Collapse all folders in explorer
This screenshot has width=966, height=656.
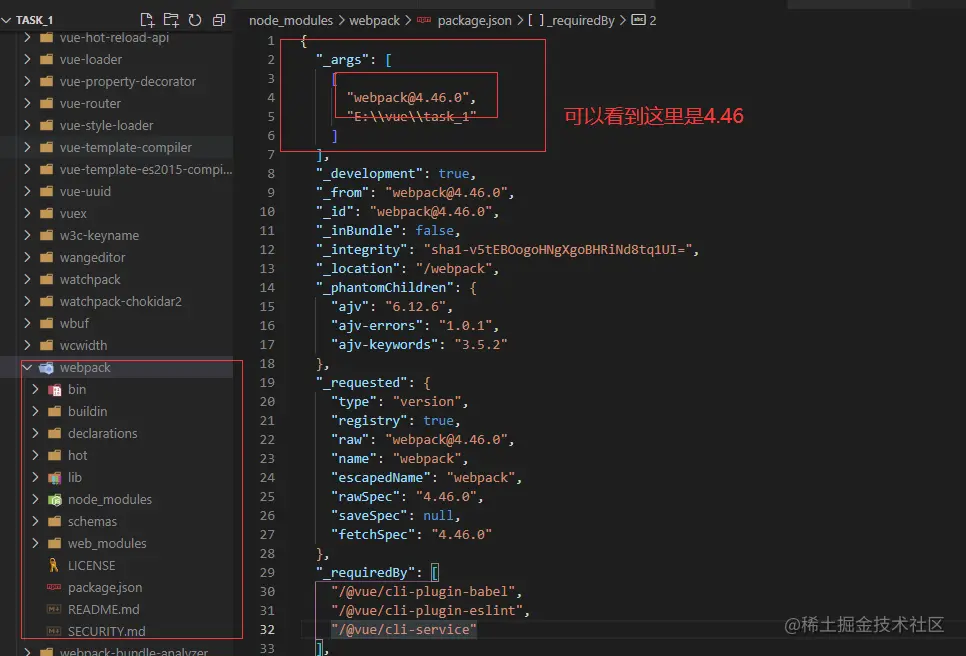(x=219, y=20)
